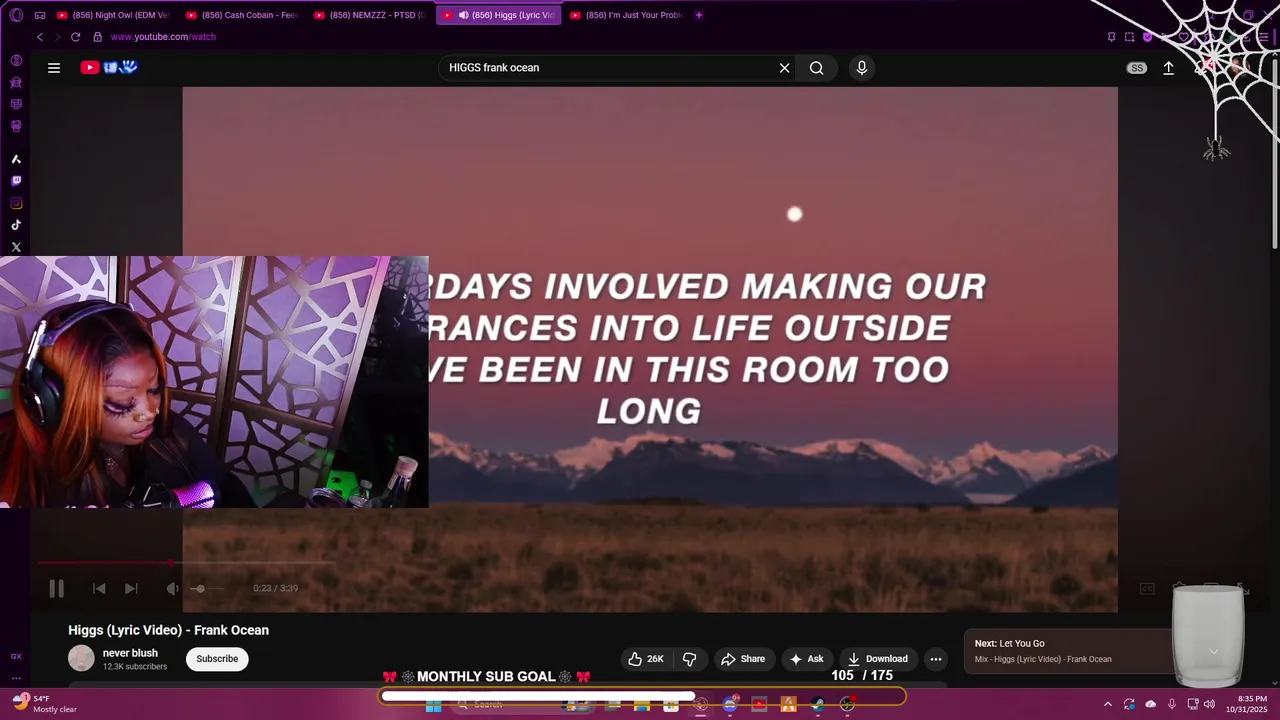The width and height of the screenshot is (1280, 720).
Task: Switch to the Cash Cobain tab
Action: pos(241,15)
